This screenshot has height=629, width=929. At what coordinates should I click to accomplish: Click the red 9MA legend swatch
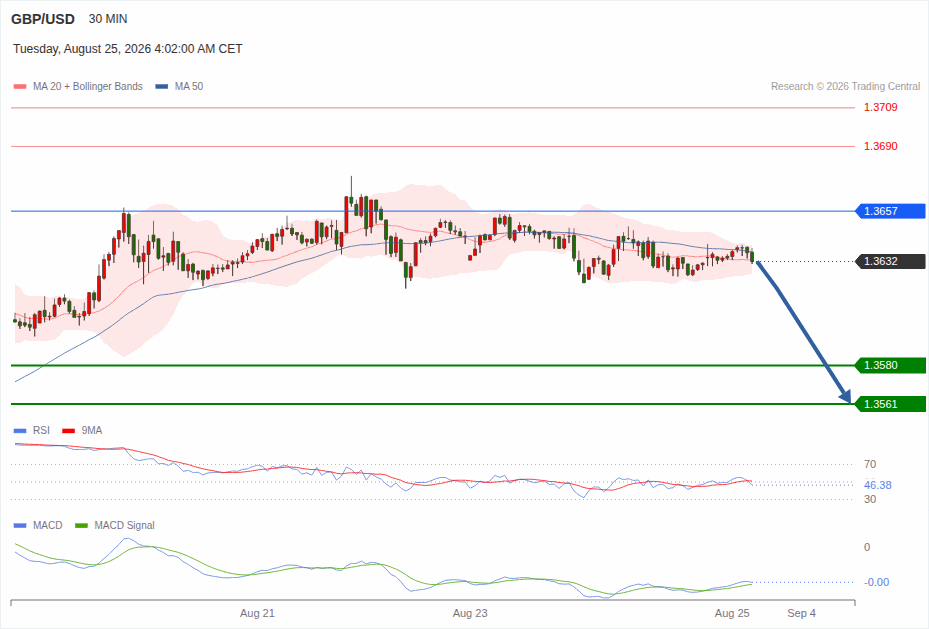pyautogui.click(x=69, y=431)
